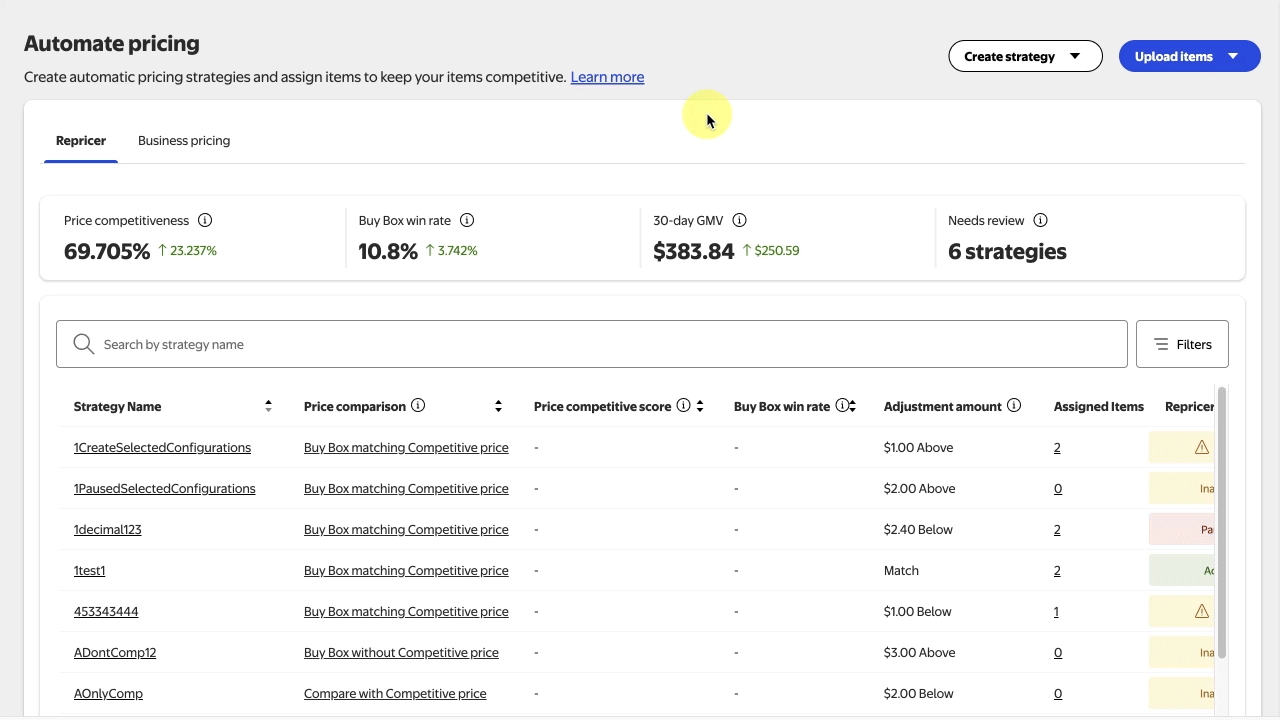Click the '6 strategies' needs review value

(x=1007, y=251)
